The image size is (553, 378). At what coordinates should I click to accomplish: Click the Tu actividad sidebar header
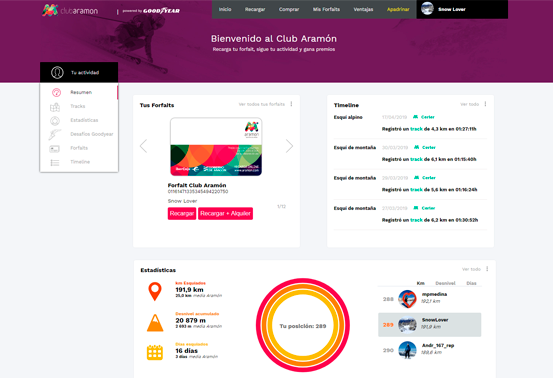(79, 72)
